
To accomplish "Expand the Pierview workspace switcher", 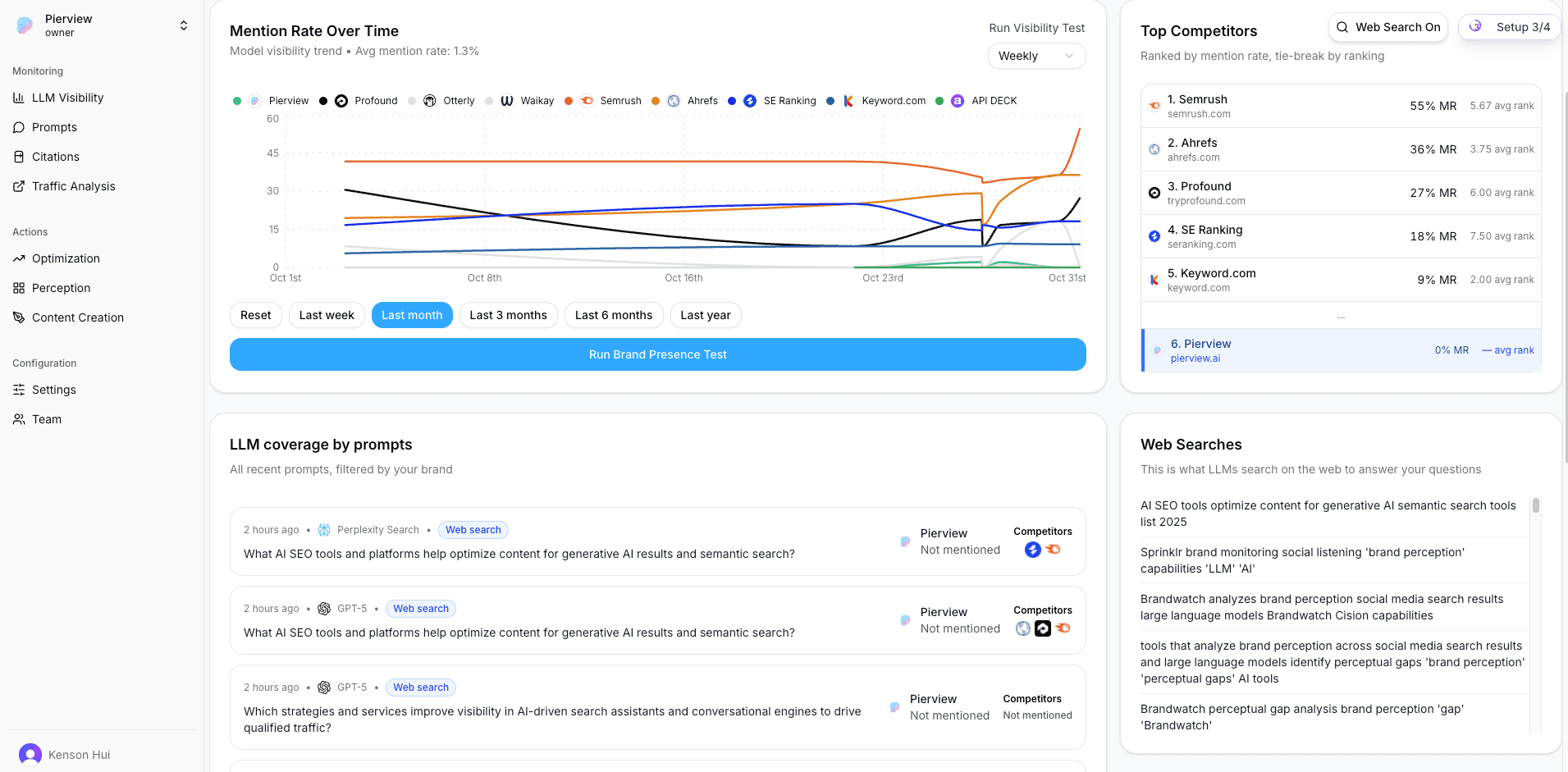I will point(184,25).
